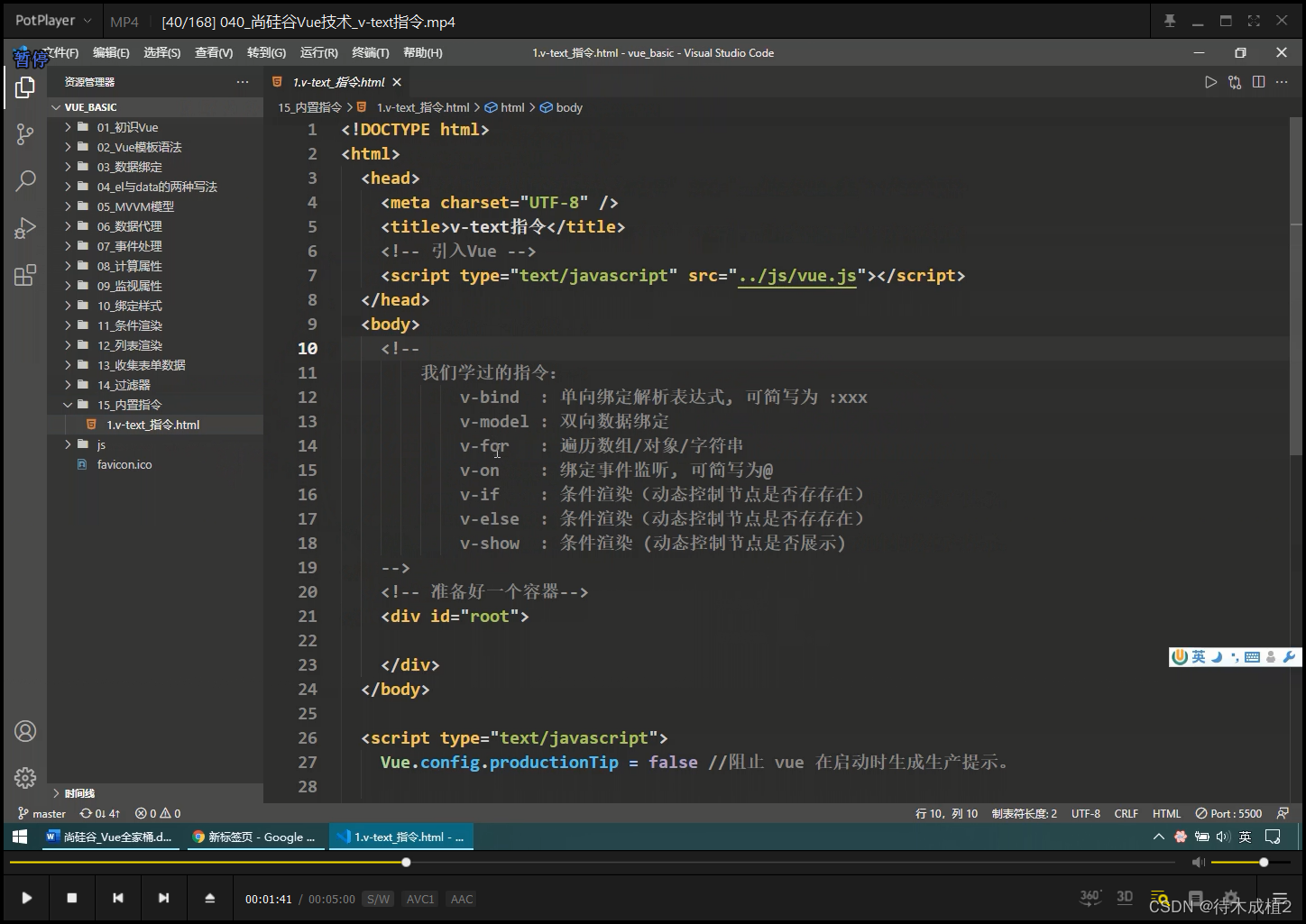Viewport: 1306px width, 924px height.
Task: Click 行 10, 列 10 go-to-line indicator
Action: (x=946, y=813)
